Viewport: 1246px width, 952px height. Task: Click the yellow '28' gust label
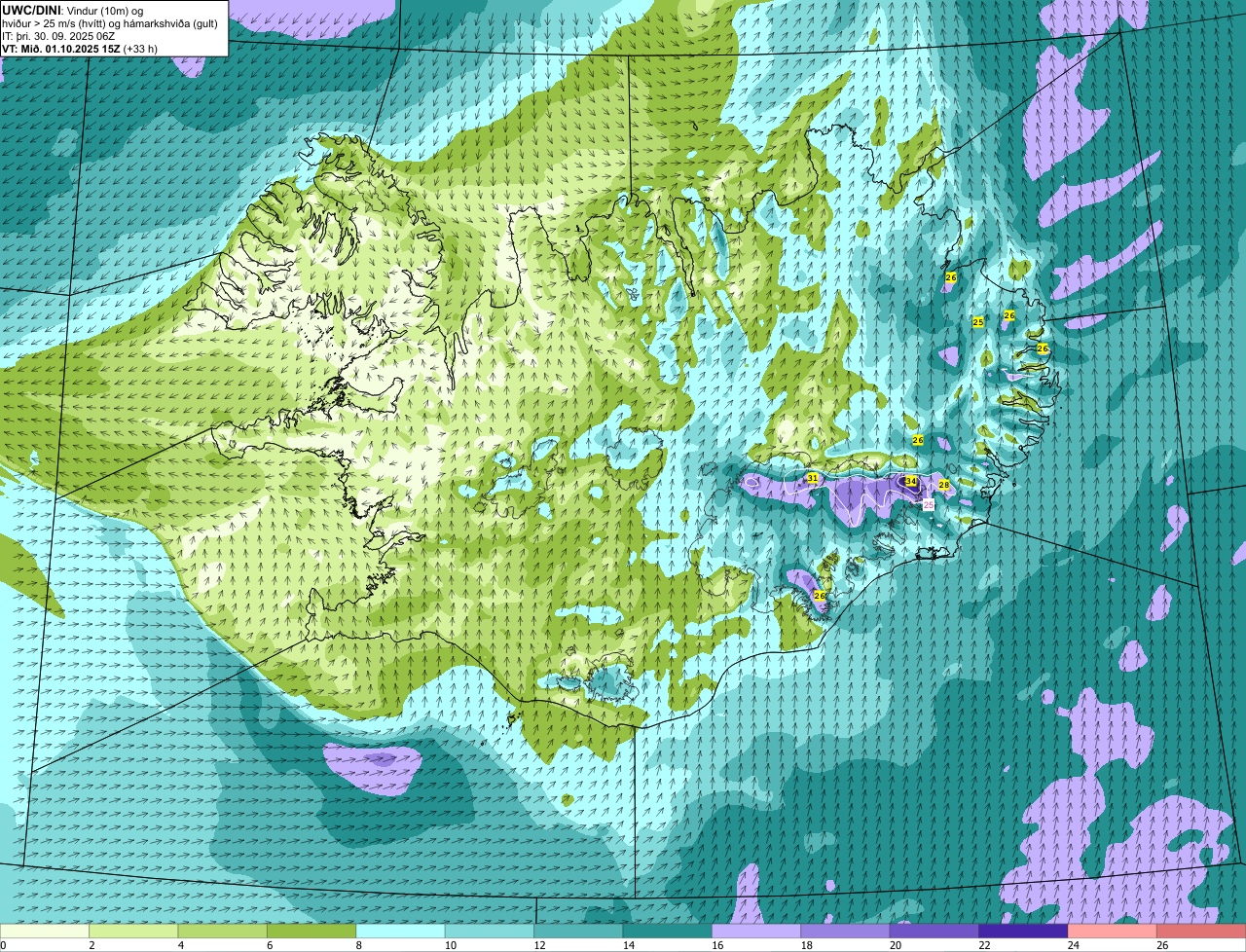943,484
